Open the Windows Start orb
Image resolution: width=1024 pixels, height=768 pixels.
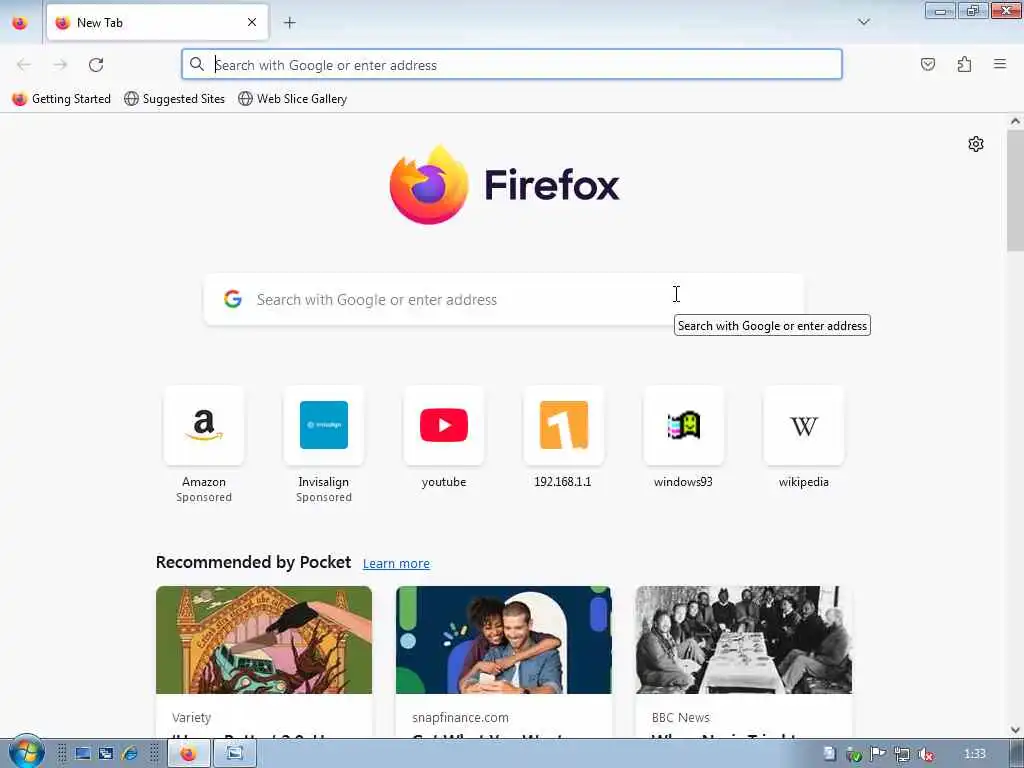[x=26, y=752]
